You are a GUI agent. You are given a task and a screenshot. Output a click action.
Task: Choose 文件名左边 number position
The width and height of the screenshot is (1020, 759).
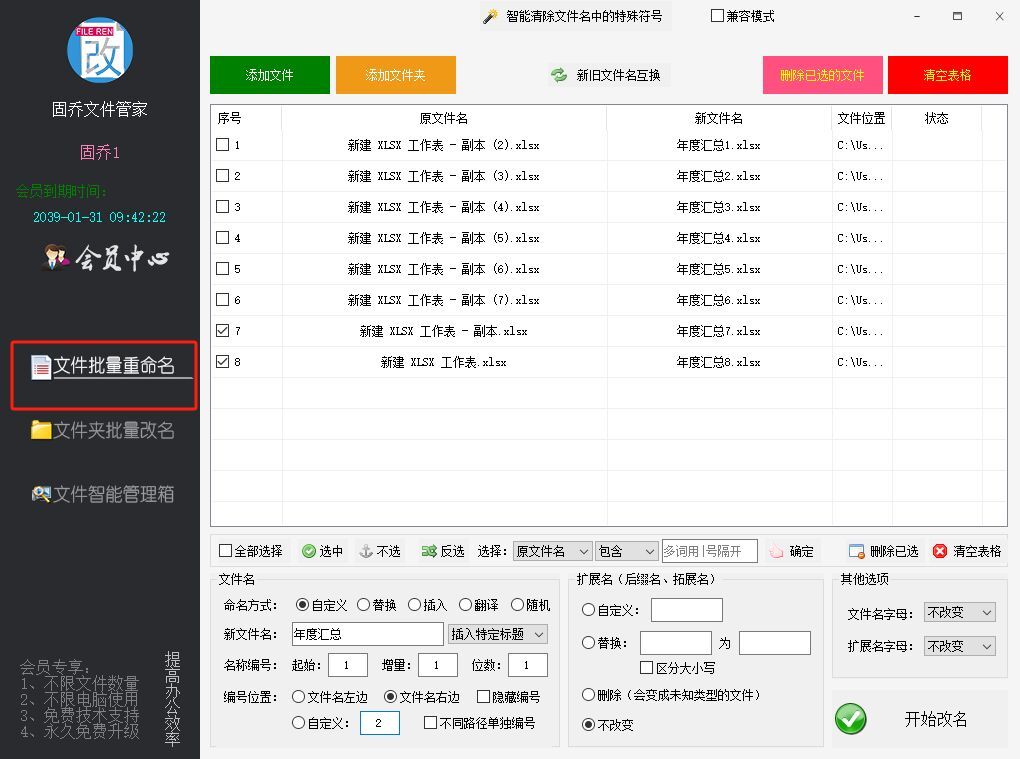(299, 697)
